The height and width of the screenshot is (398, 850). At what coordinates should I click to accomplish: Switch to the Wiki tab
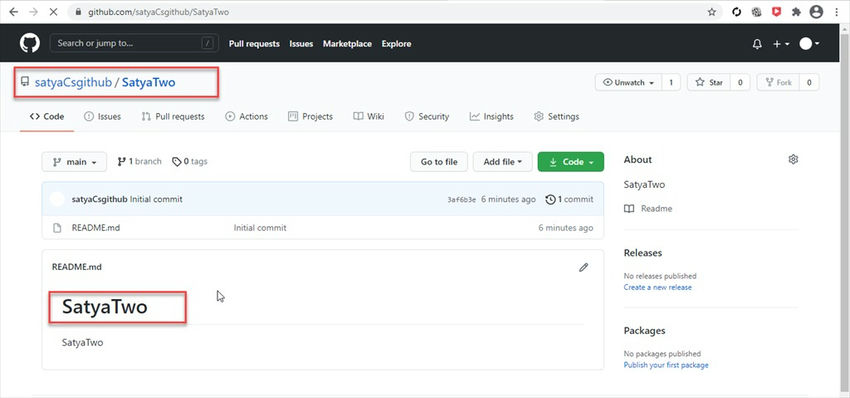tap(369, 117)
